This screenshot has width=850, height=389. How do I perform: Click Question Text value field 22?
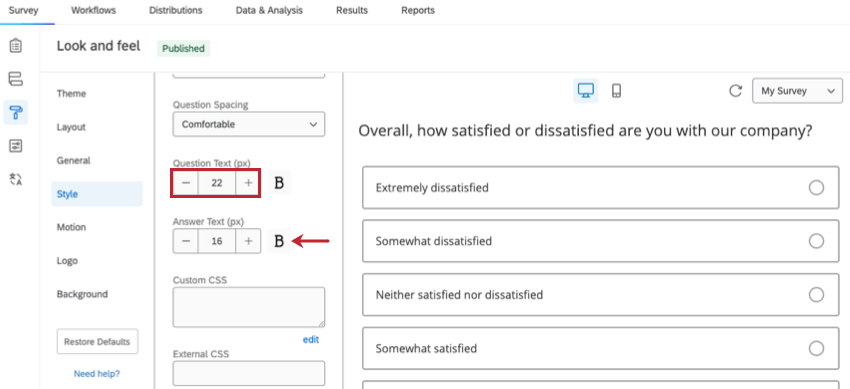(217, 183)
